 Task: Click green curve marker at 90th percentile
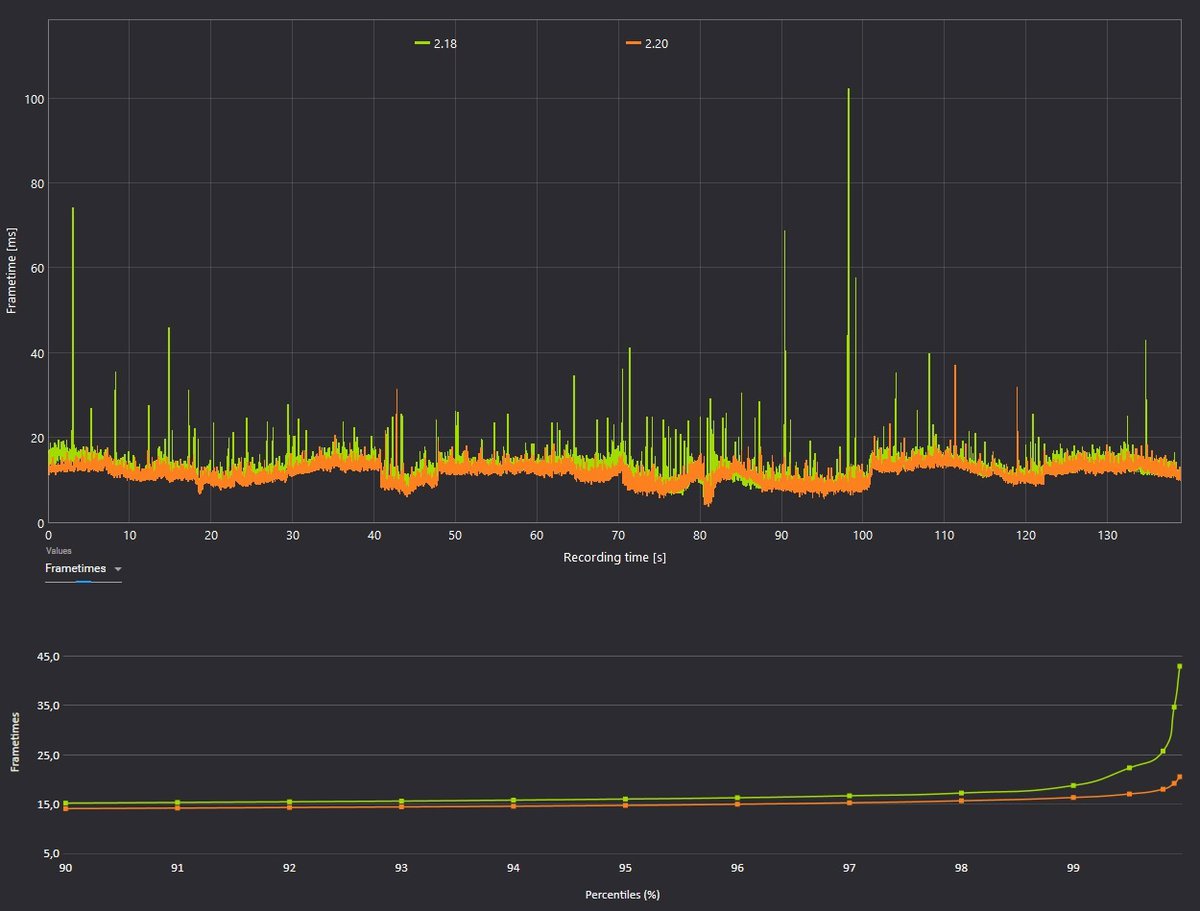coord(66,803)
